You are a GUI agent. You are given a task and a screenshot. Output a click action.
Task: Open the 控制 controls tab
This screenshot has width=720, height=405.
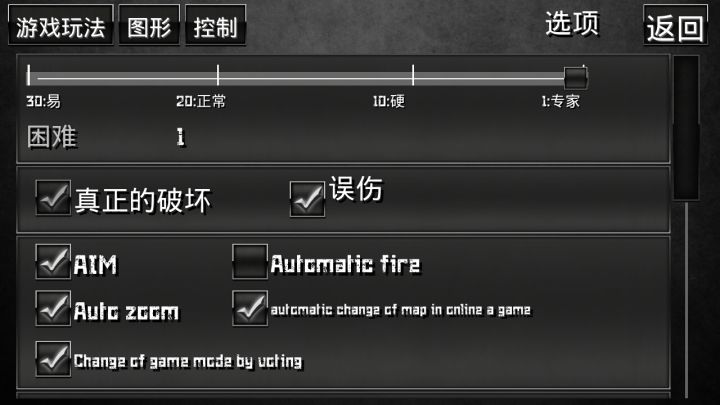coord(215,25)
